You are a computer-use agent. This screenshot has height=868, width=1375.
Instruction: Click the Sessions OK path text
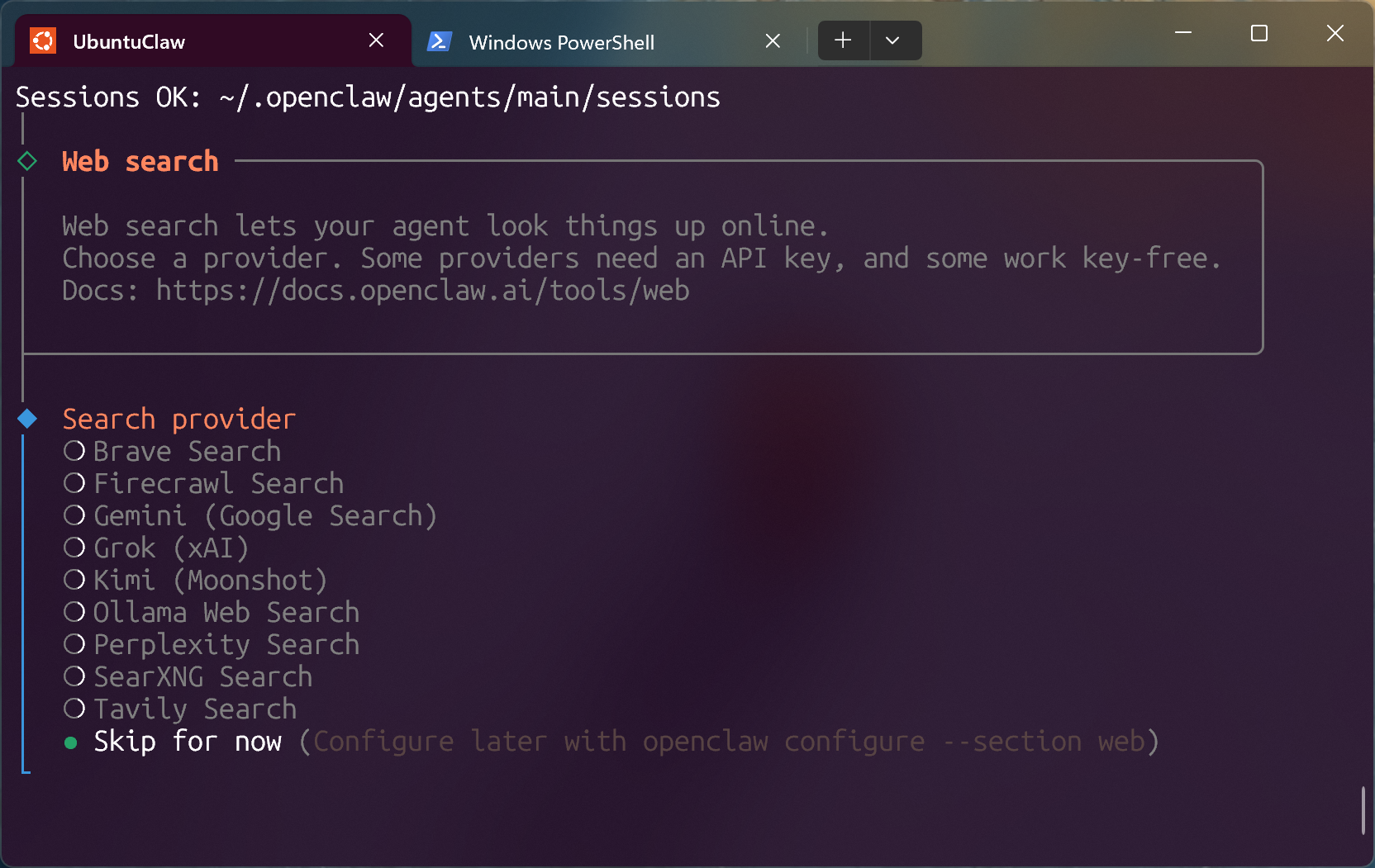(x=368, y=97)
